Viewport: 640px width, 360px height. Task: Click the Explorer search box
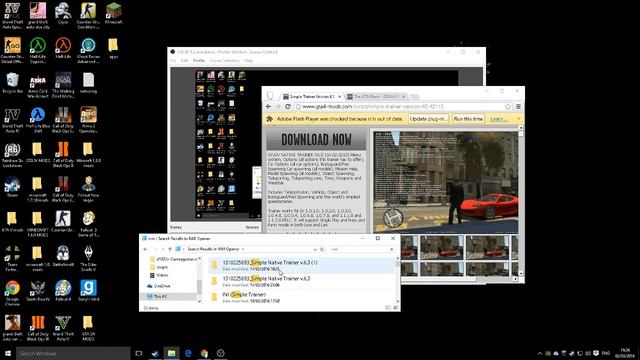[361, 249]
